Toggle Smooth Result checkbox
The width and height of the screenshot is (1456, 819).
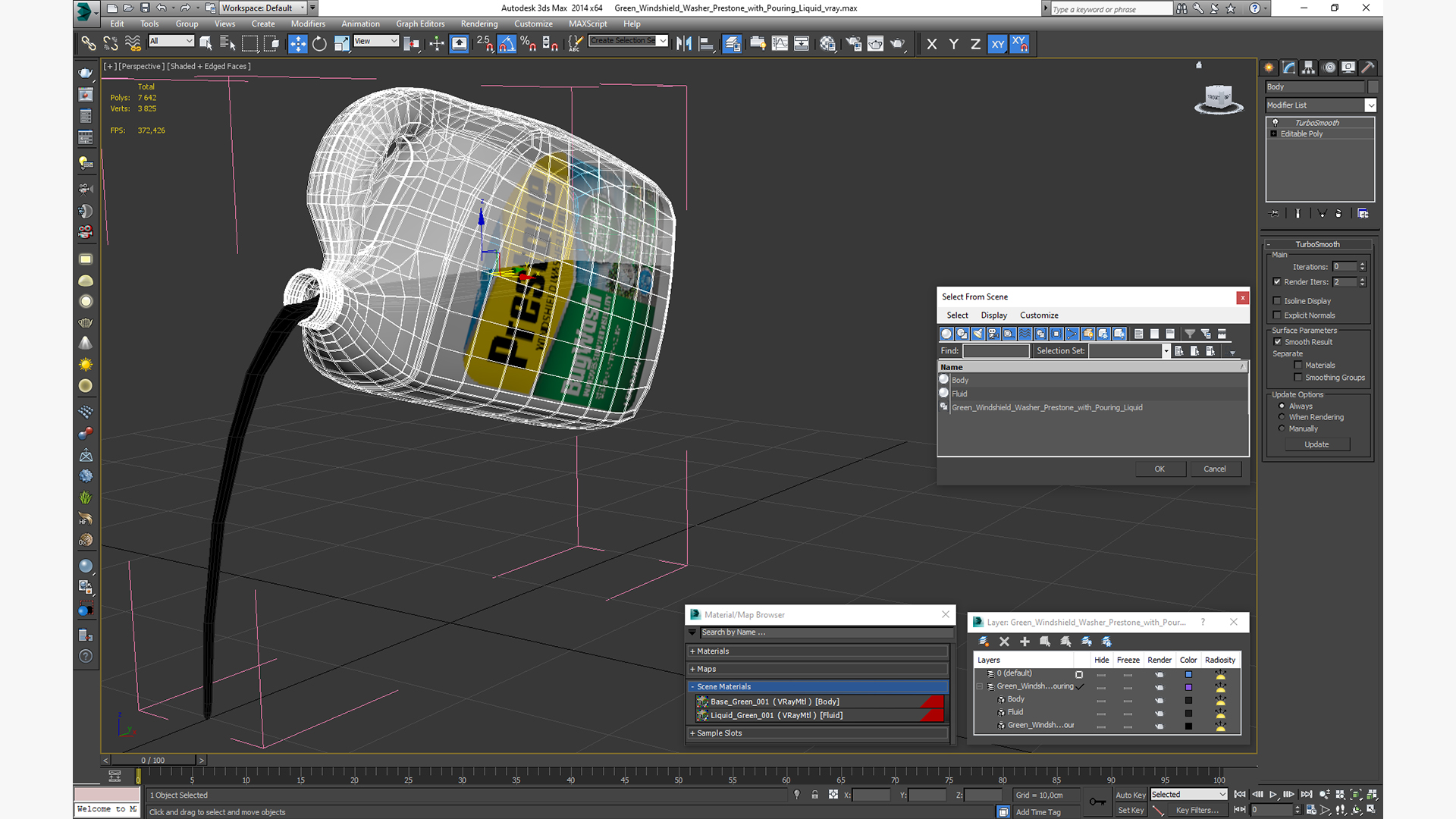pyautogui.click(x=1277, y=342)
